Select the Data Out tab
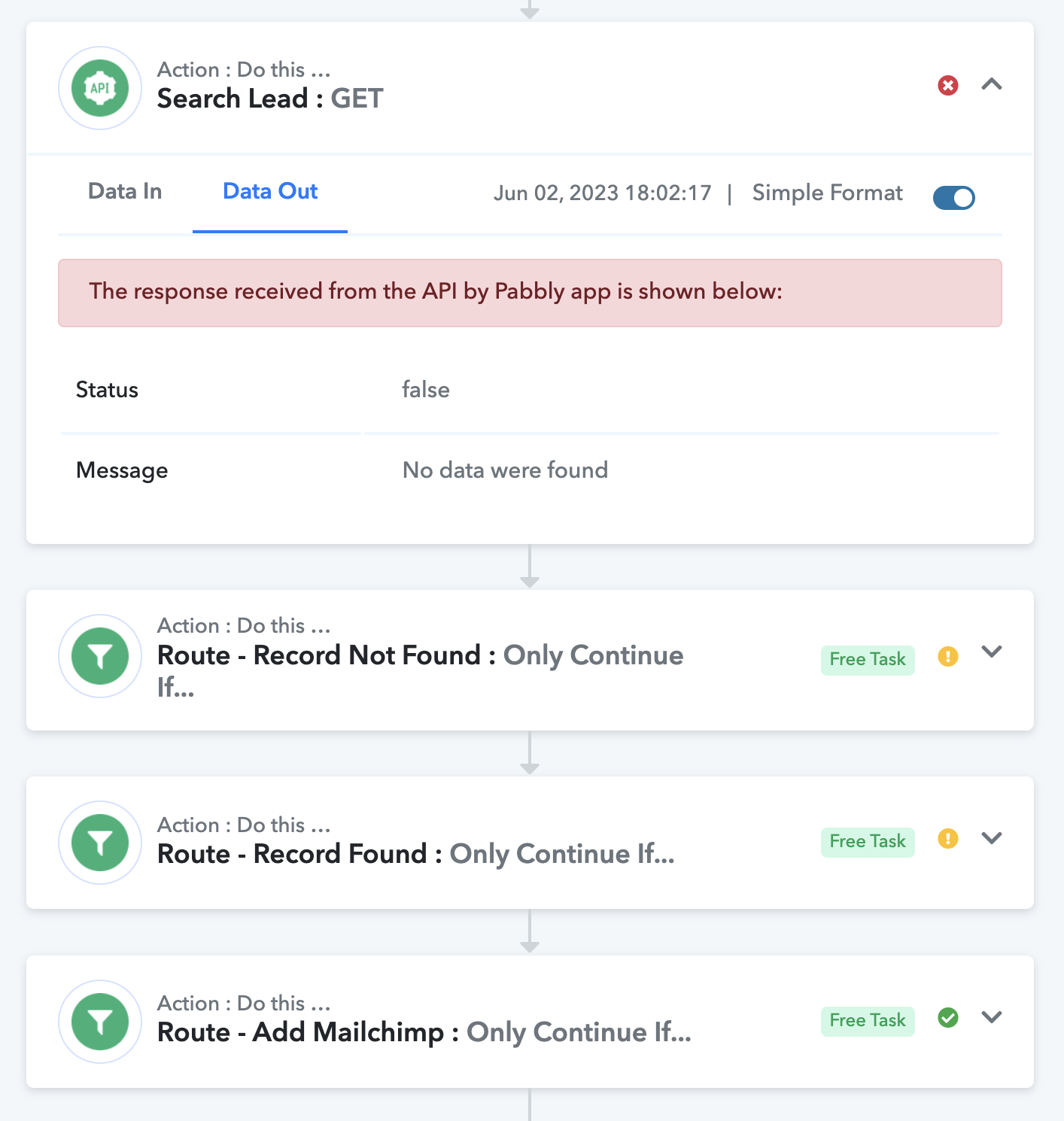The width and height of the screenshot is (1064, 1121). 270,191
